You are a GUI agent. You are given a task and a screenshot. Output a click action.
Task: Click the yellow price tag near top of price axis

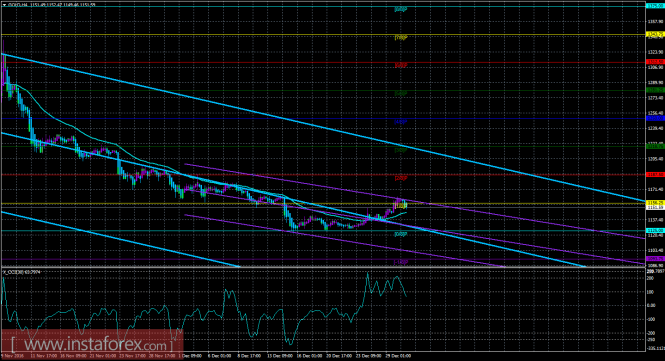click(x=654, y=34)
